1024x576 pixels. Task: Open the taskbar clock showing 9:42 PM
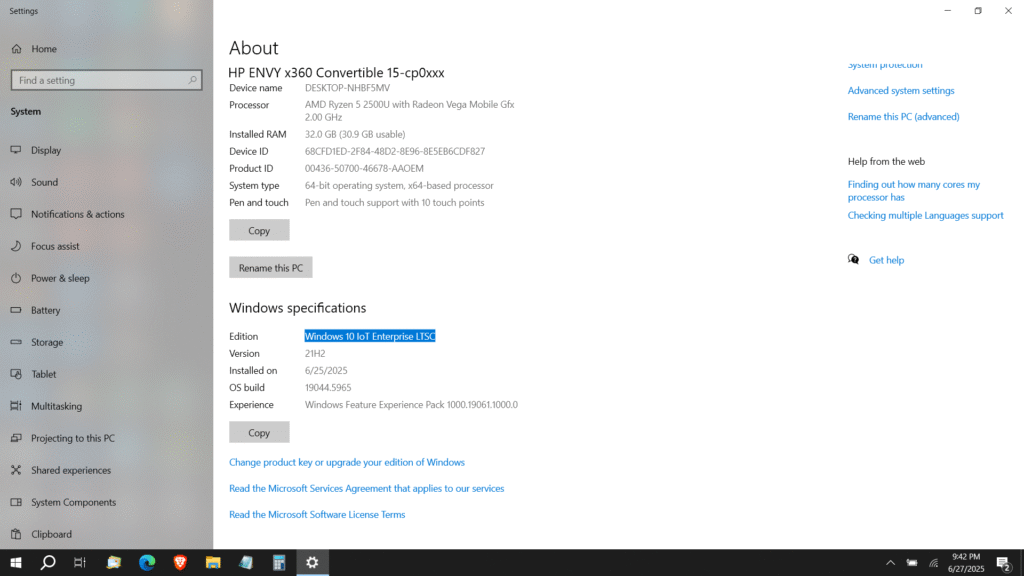coord(966,562)
